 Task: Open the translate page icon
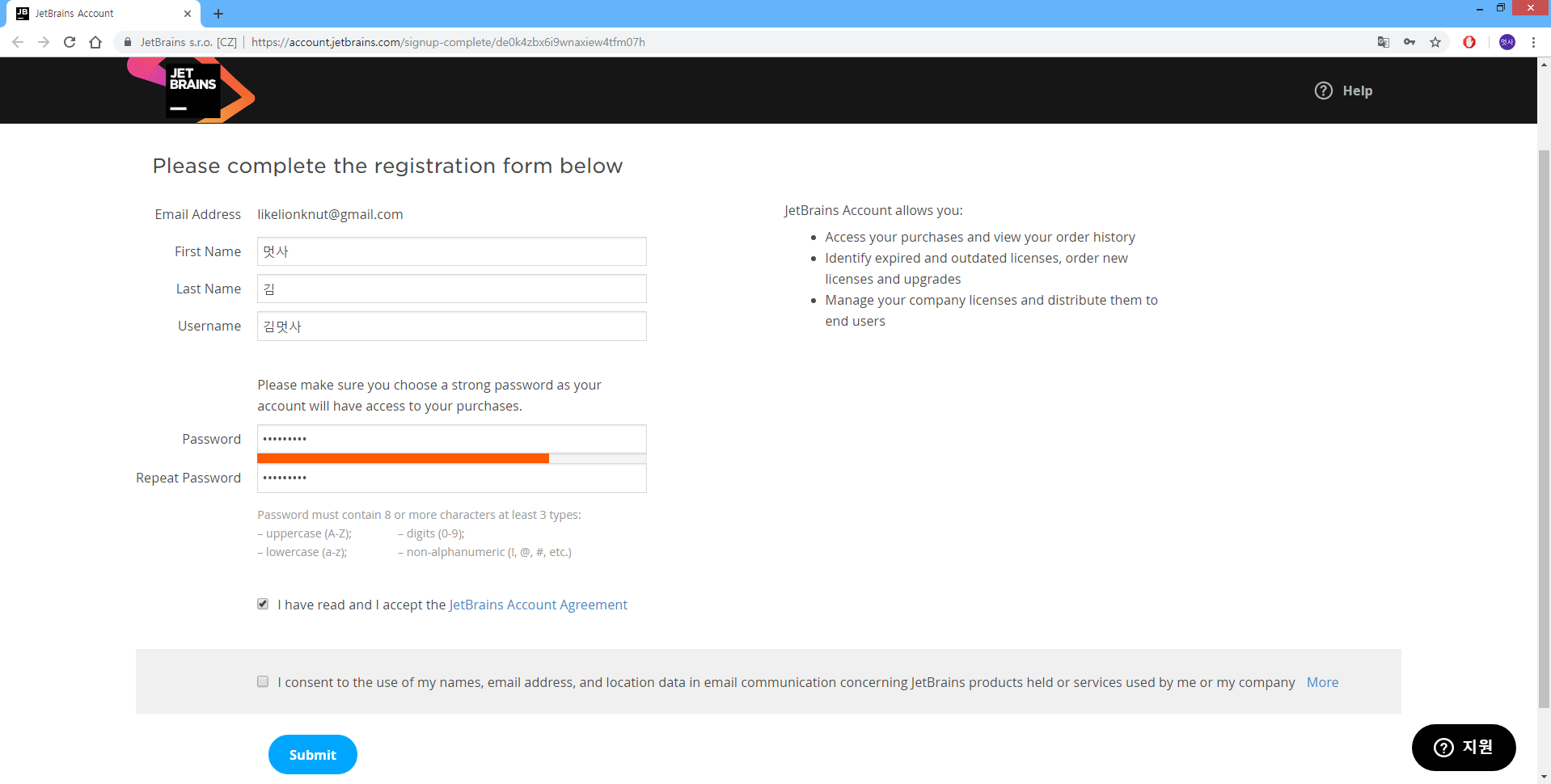[x=1384, y=42]
